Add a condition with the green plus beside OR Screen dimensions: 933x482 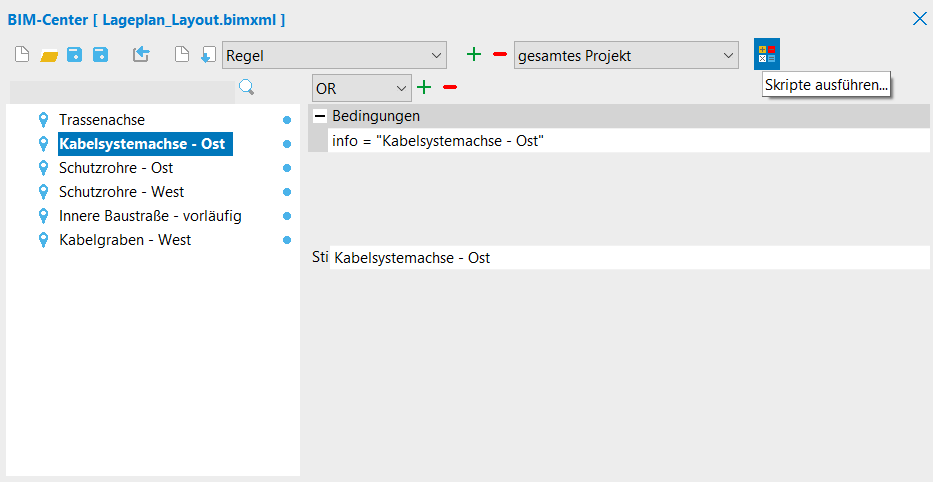click(x=424, y=88)
